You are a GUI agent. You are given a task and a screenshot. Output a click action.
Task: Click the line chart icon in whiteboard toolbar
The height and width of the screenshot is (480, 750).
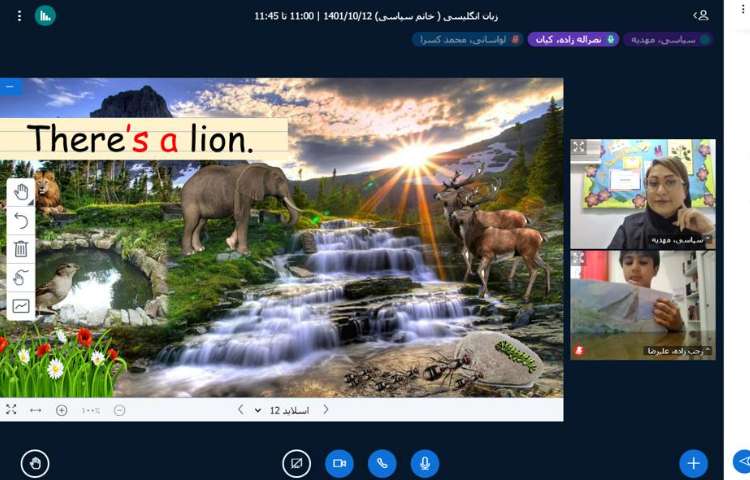tap(21, 306)
